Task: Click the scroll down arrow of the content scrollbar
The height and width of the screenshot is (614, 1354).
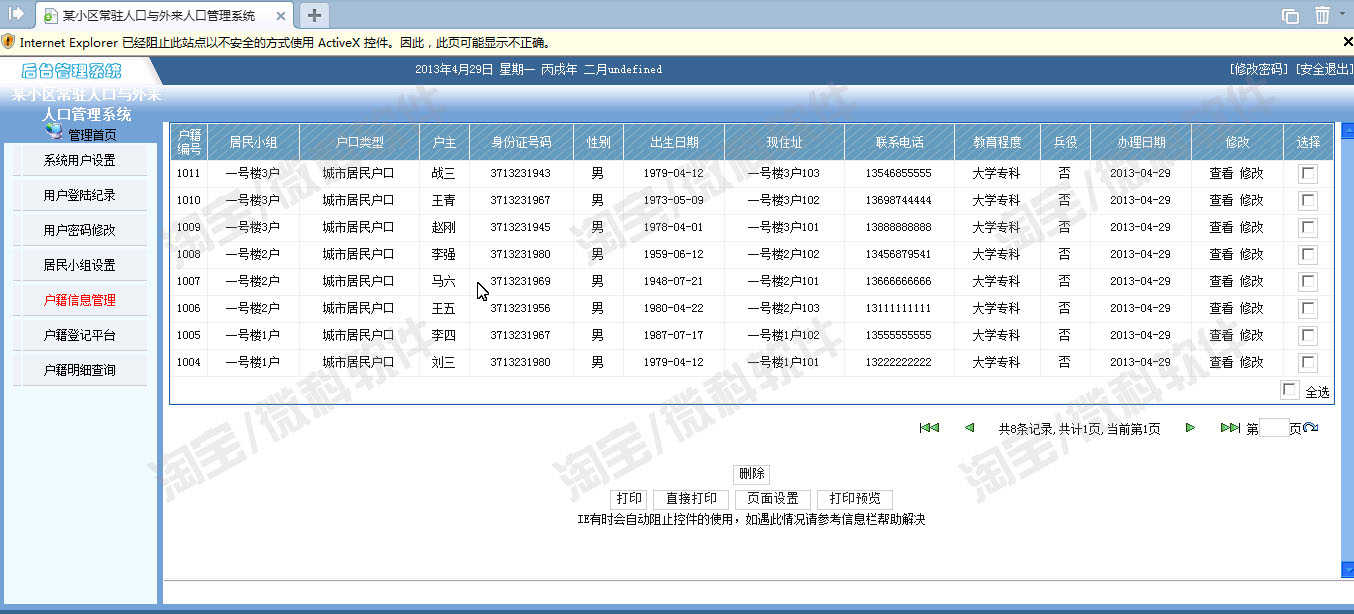Action: click(x=1346, y=569)
